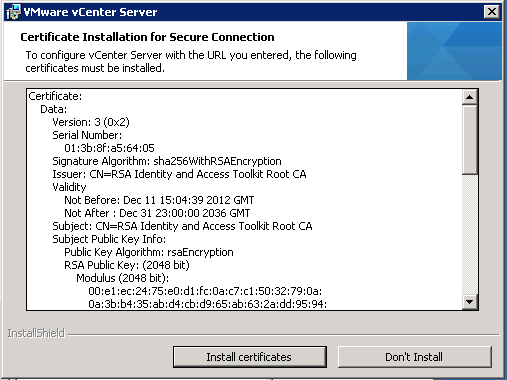The width and height of the screenshot is (507, 380).
Task: Click the InstallShield label
Action: point(36,333)
